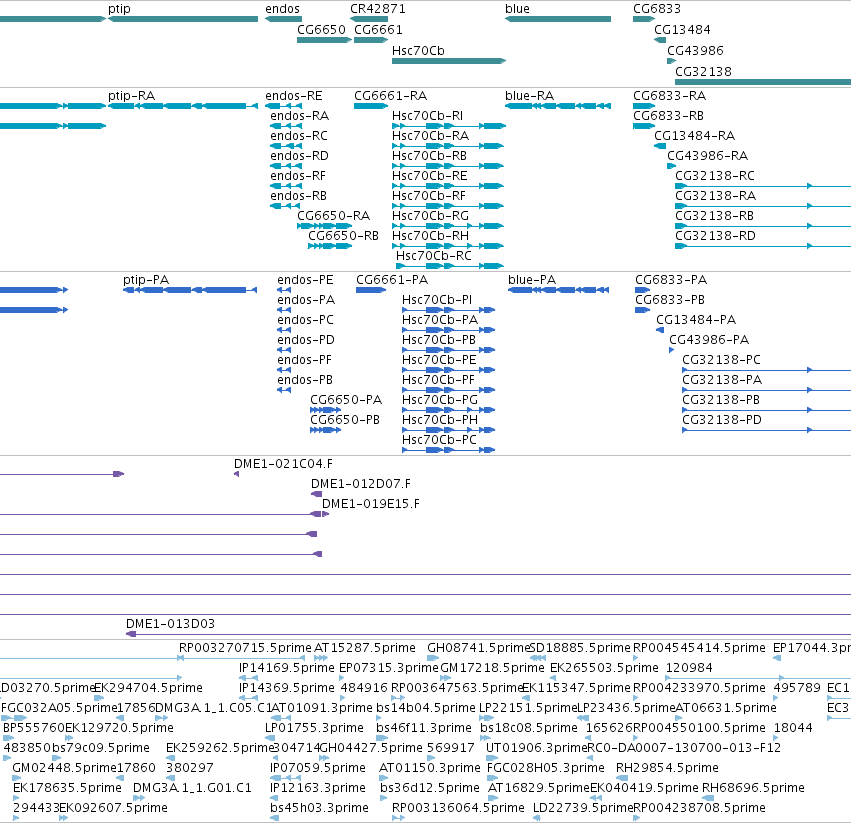The image size is (851, 823).
Task: Select the GH08741.5prime EST label
Action: (478, 648)
